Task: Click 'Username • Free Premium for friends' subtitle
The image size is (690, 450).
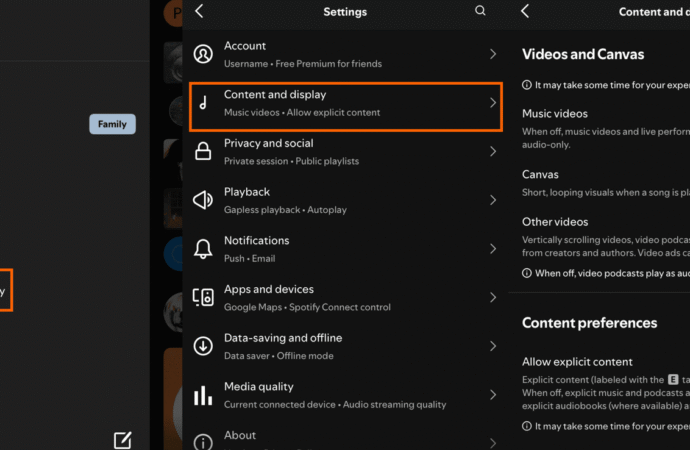Action: click(x=303, y=64)
